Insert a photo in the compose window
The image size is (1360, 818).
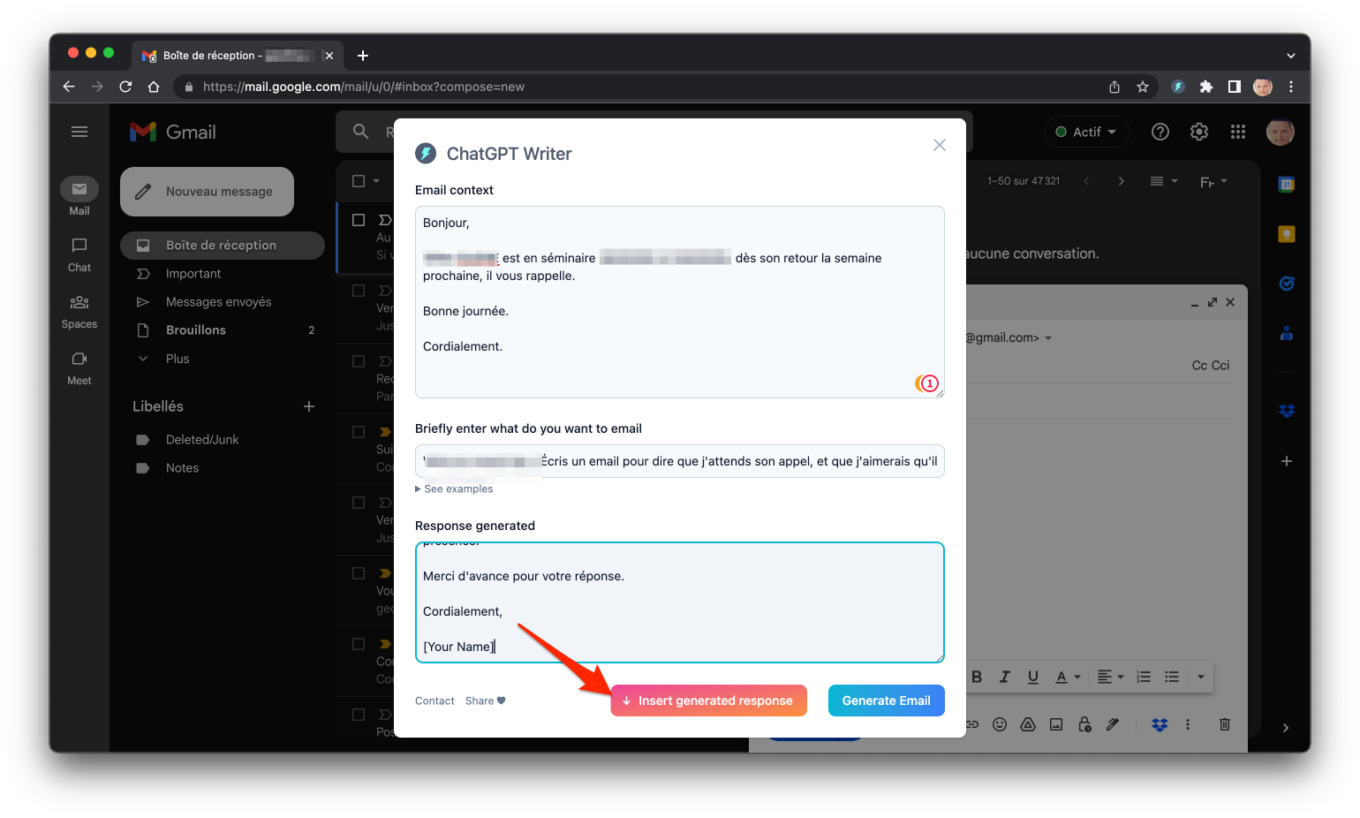pos(1056,725)
